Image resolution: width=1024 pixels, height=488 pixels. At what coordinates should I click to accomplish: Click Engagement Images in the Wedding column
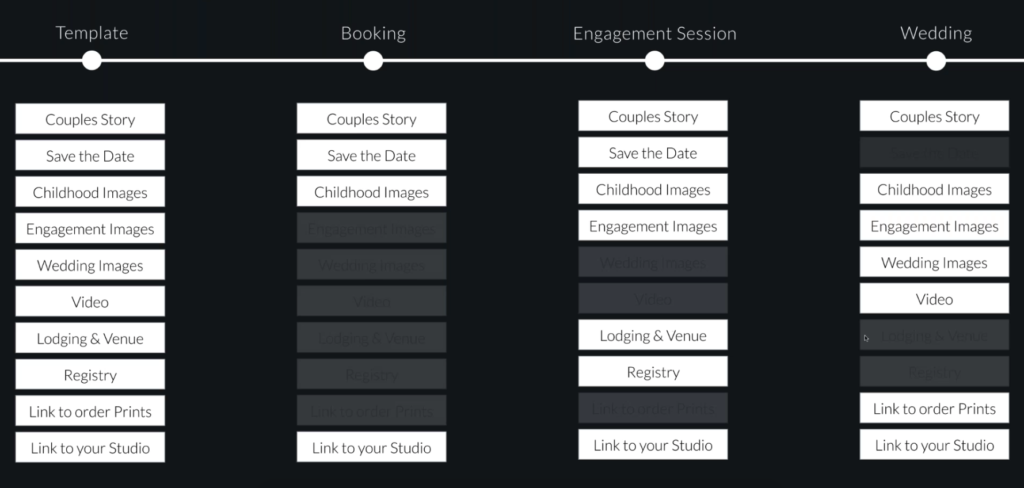click(x=935, y=225)
